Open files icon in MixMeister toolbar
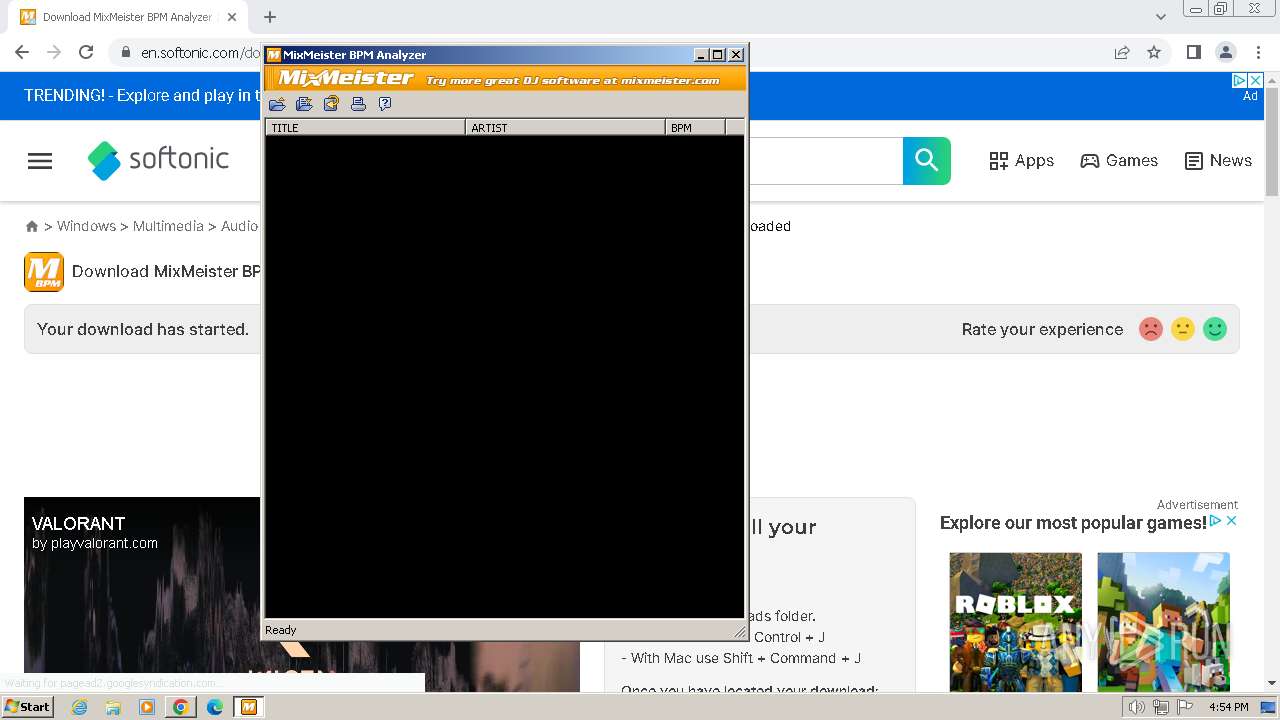 [x=277, y=104]
